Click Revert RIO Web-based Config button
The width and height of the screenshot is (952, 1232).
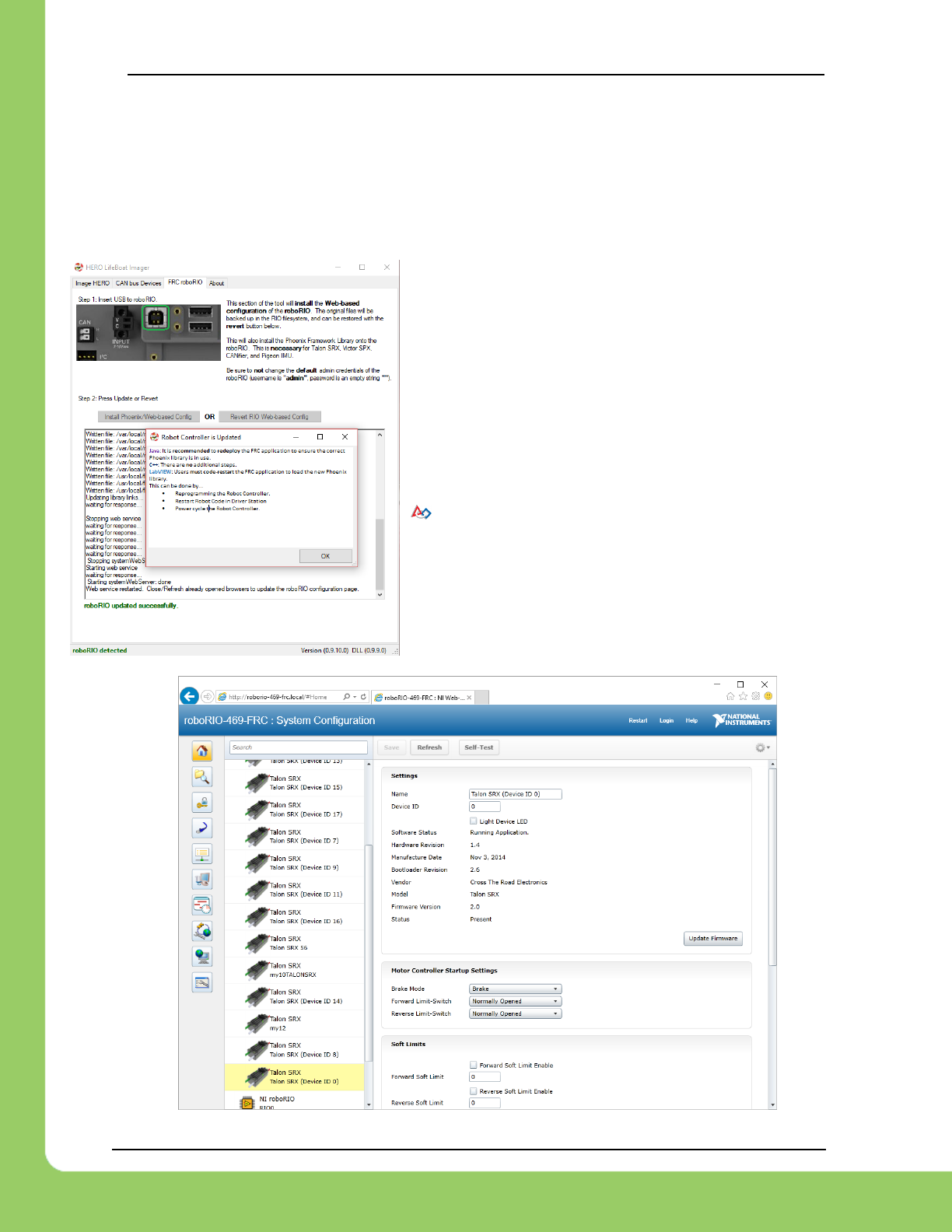pyautogui.click(x=269, y=417)
